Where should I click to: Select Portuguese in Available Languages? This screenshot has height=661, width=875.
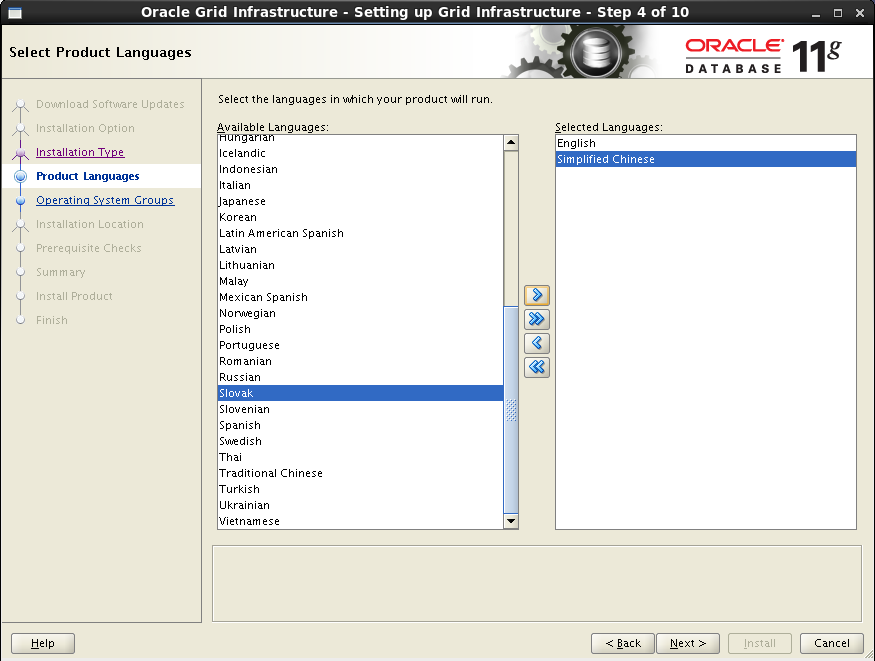(360, 345)
